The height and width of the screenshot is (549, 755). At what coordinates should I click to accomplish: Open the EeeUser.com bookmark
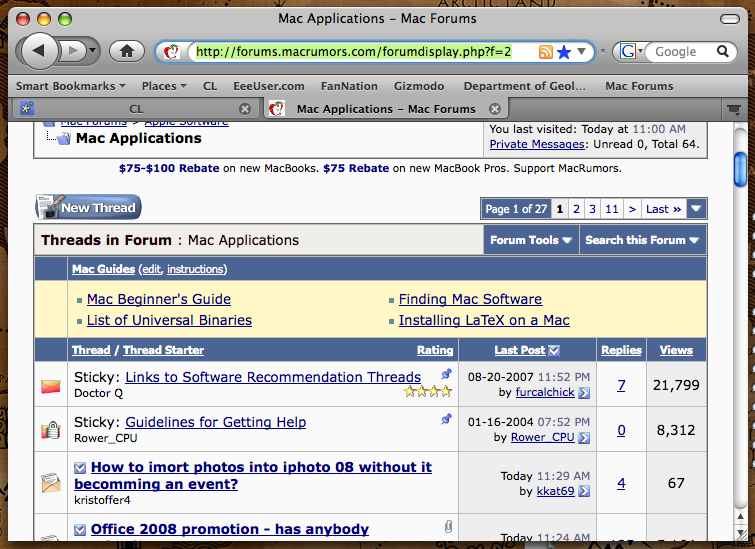(269, 86)
